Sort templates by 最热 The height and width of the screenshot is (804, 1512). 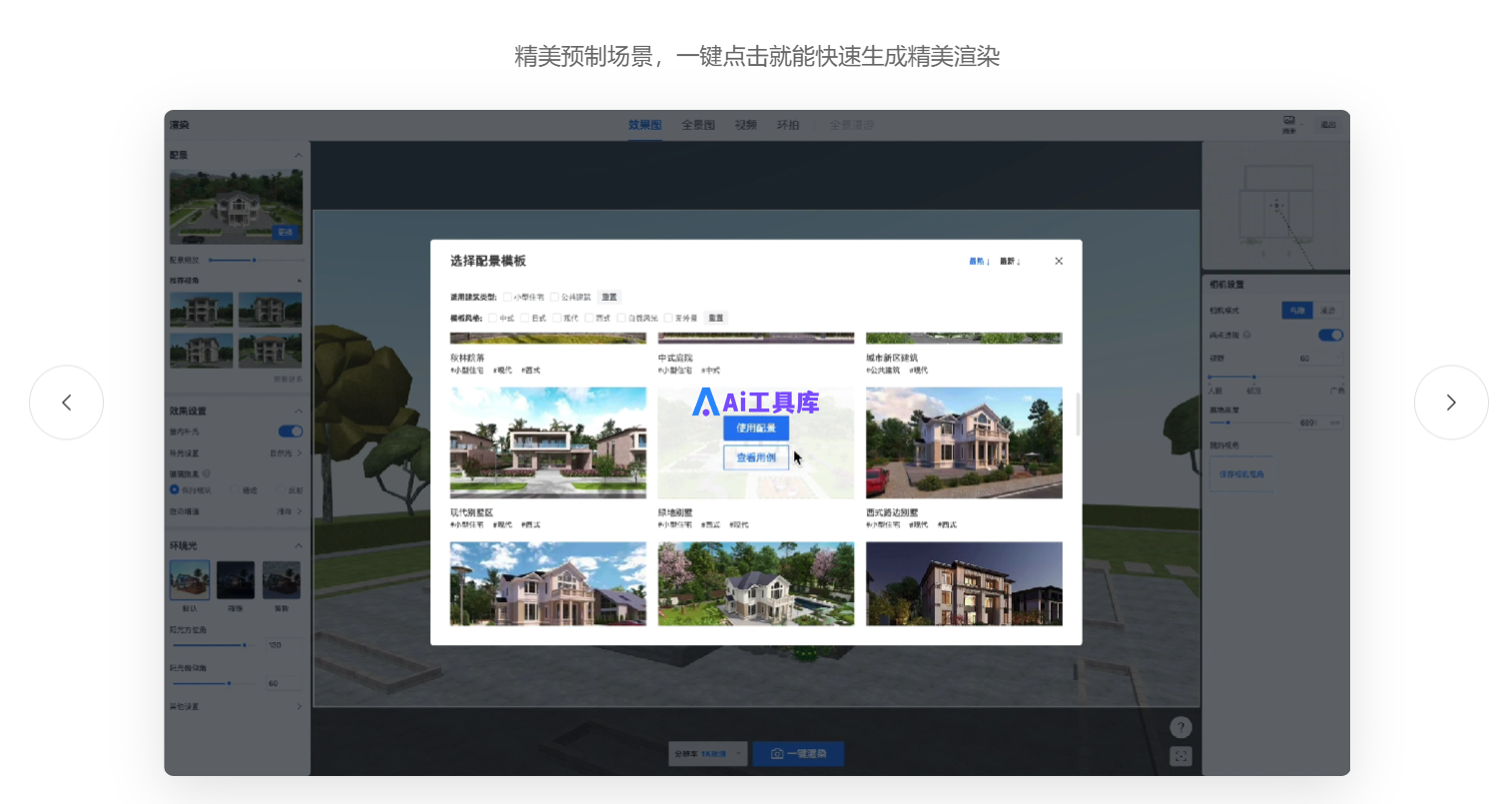(979, 262)
